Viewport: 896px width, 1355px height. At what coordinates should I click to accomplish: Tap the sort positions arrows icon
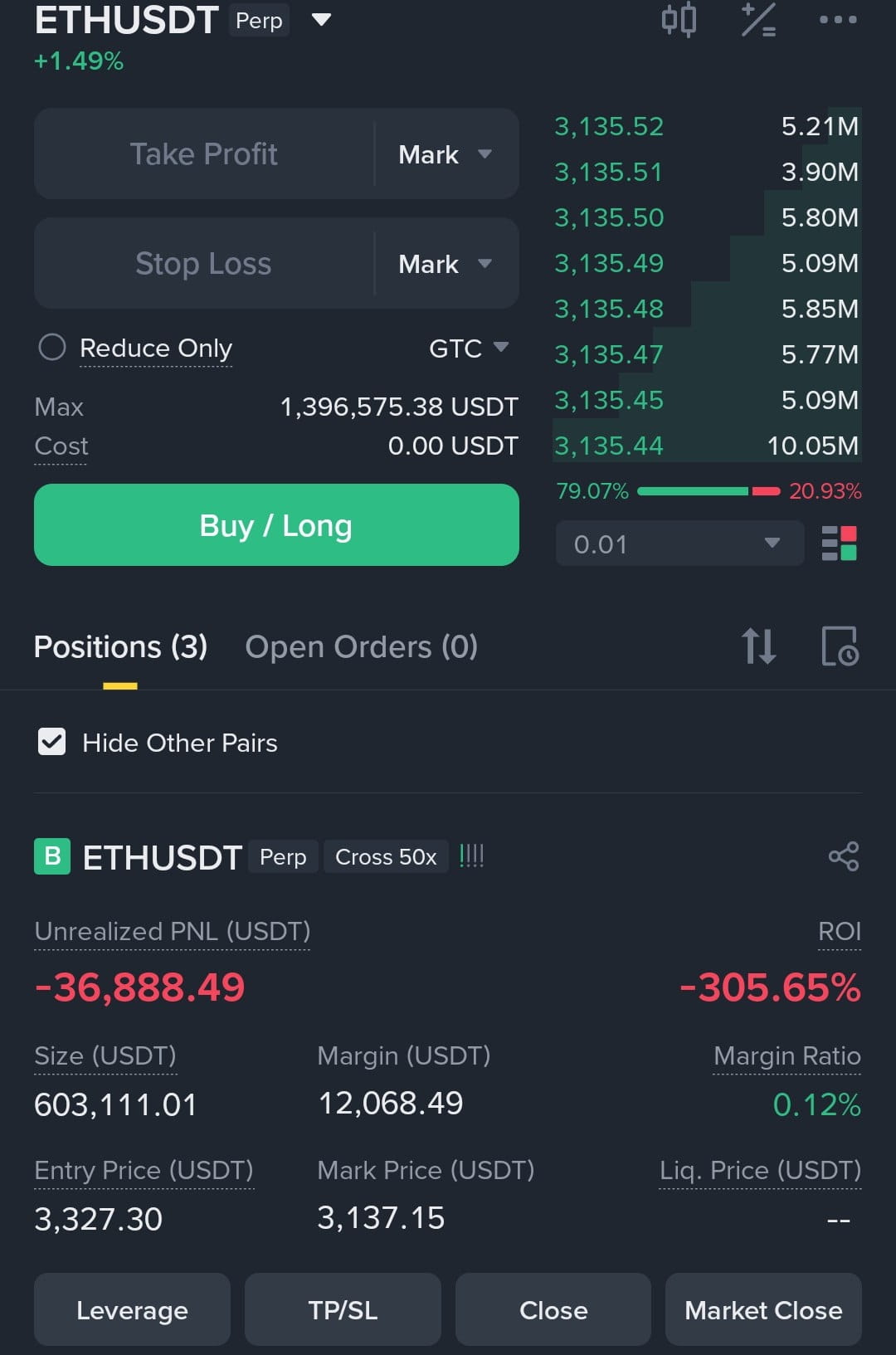758,646
